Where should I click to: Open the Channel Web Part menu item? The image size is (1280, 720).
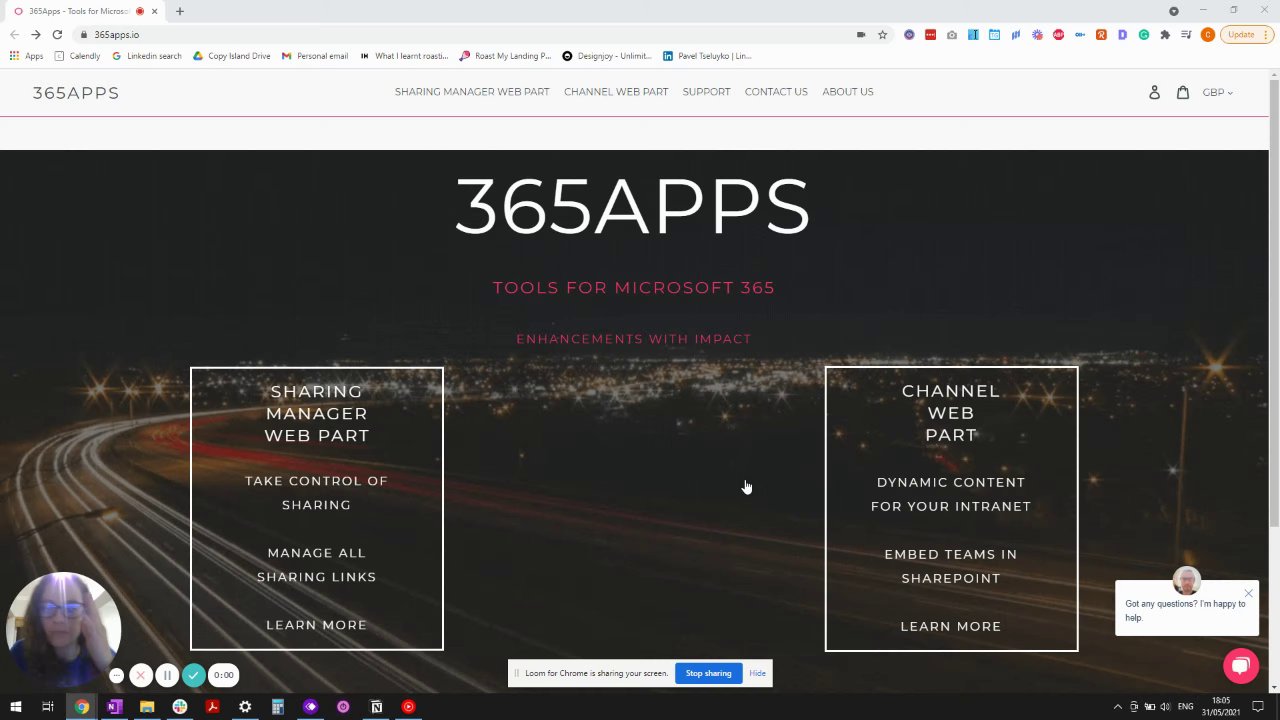[x=616, y=92]
